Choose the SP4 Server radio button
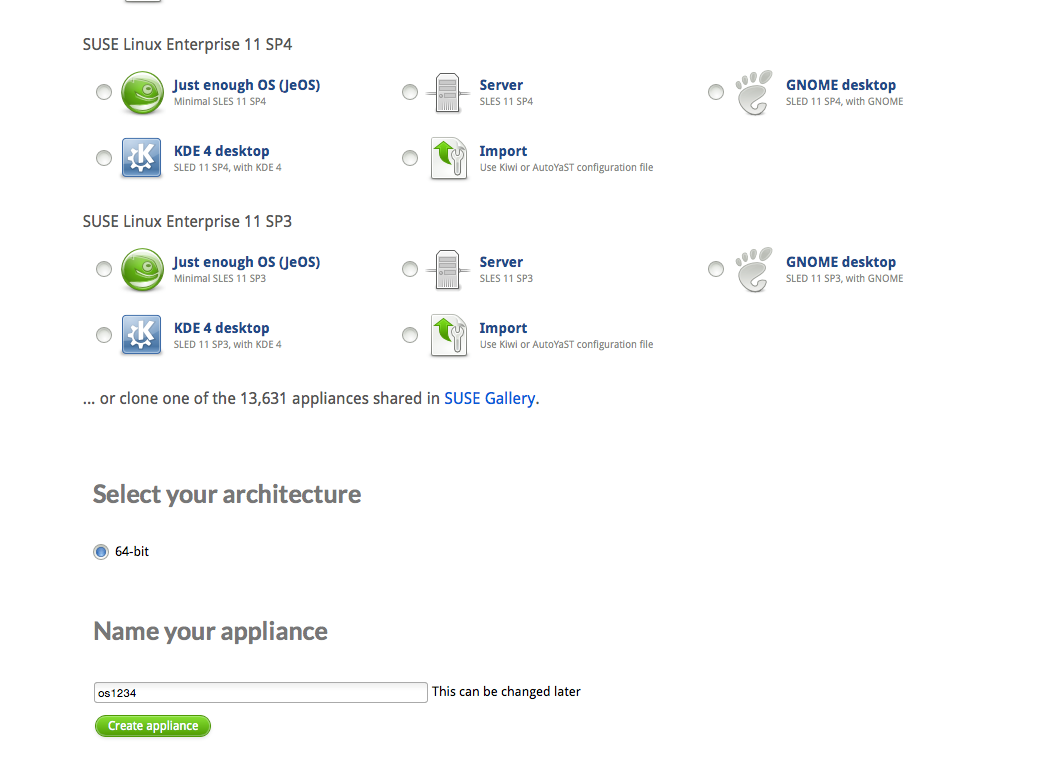The image size is (1053, 768). 410,92
